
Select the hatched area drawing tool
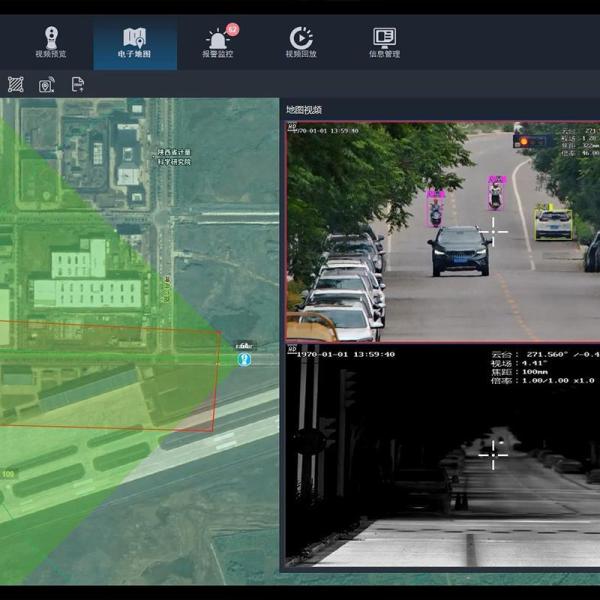coord(16,85)
